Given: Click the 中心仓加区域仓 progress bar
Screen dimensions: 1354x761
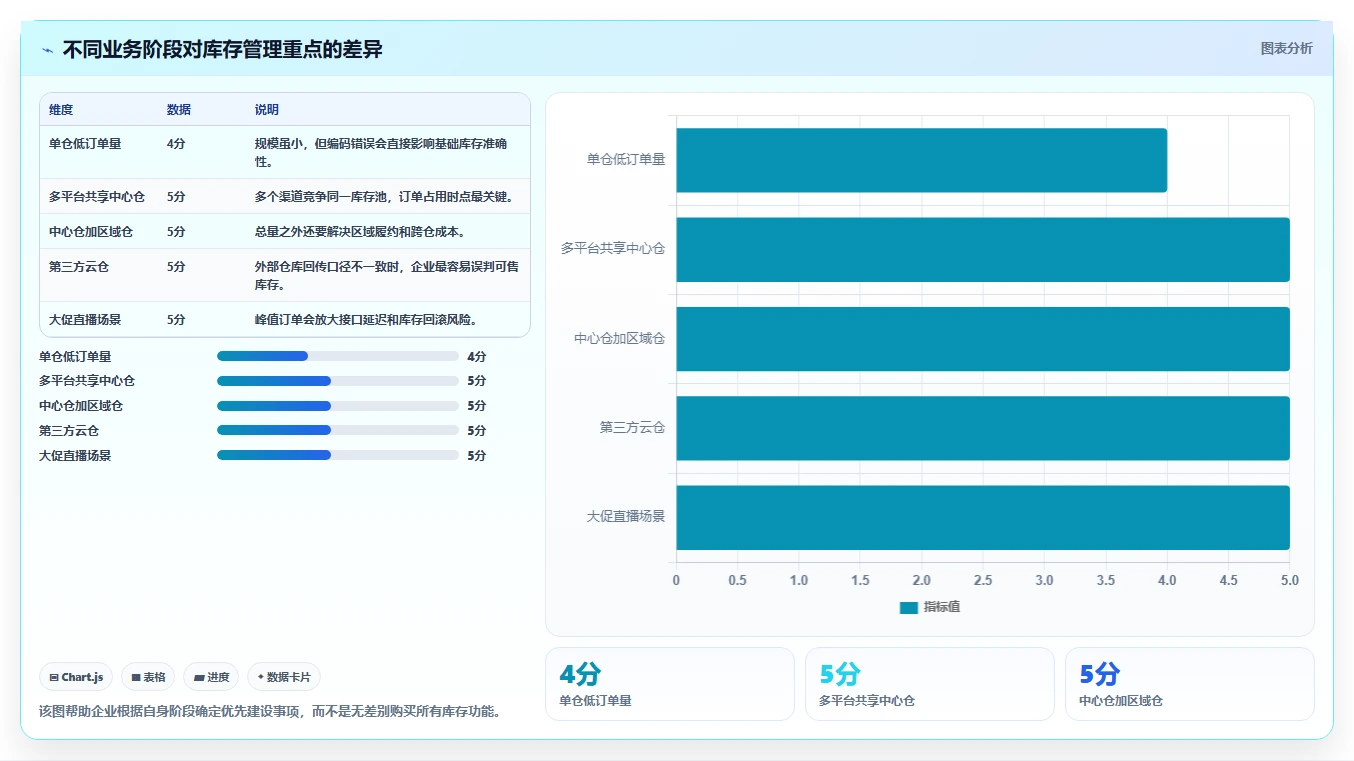Looking at the screenshot, I should click(338, 406).
